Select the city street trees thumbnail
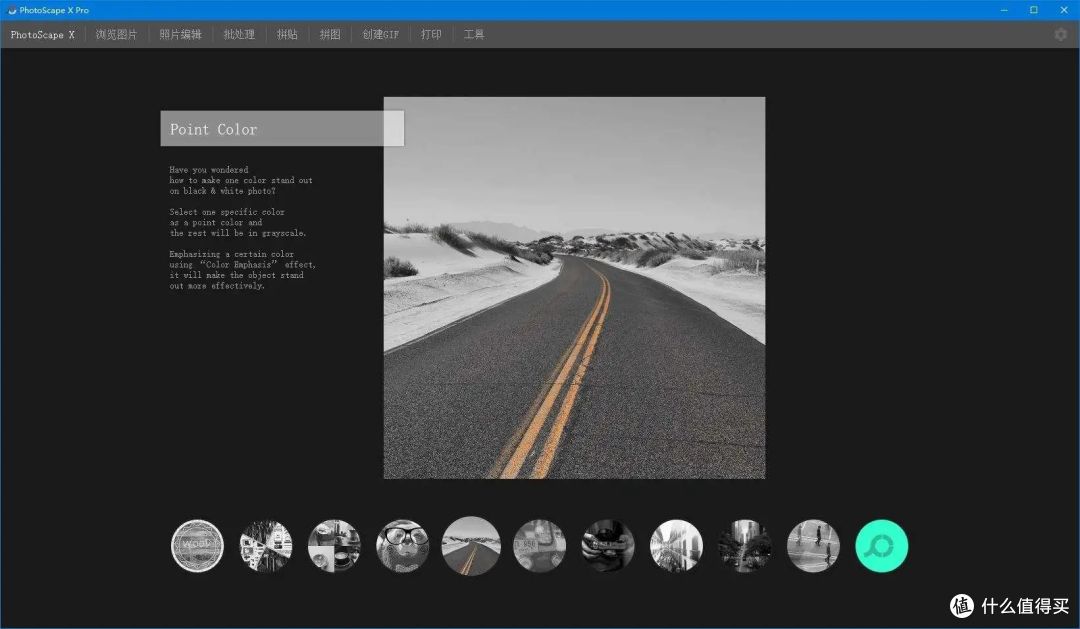 [745, 546]
